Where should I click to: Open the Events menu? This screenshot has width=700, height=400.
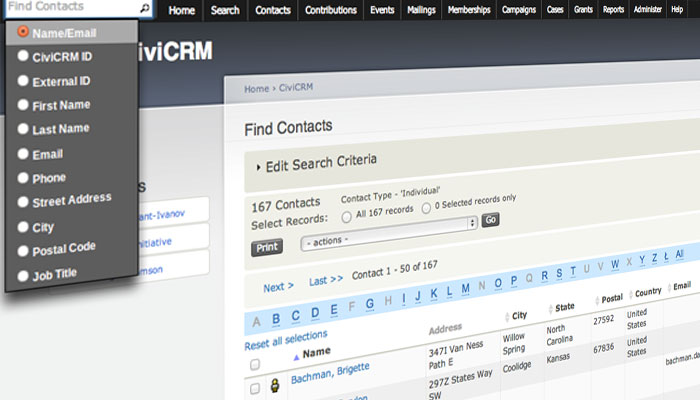(x=382, y=10)
